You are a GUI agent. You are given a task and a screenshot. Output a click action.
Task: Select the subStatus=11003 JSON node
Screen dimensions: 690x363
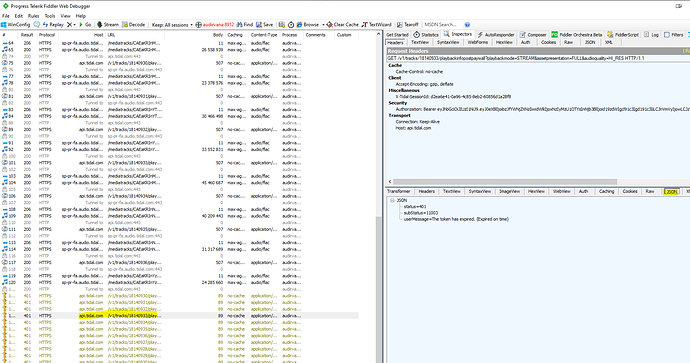(x=421, y=213)
